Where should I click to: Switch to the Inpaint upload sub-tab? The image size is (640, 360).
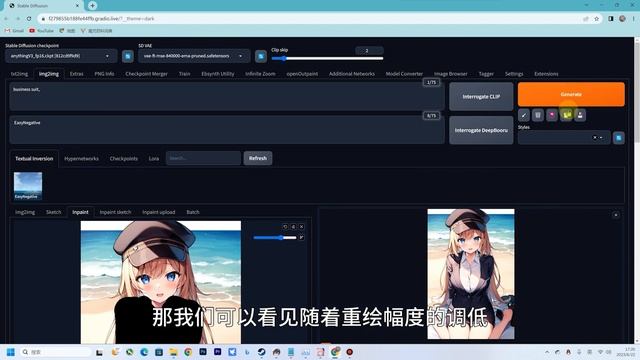158,212
